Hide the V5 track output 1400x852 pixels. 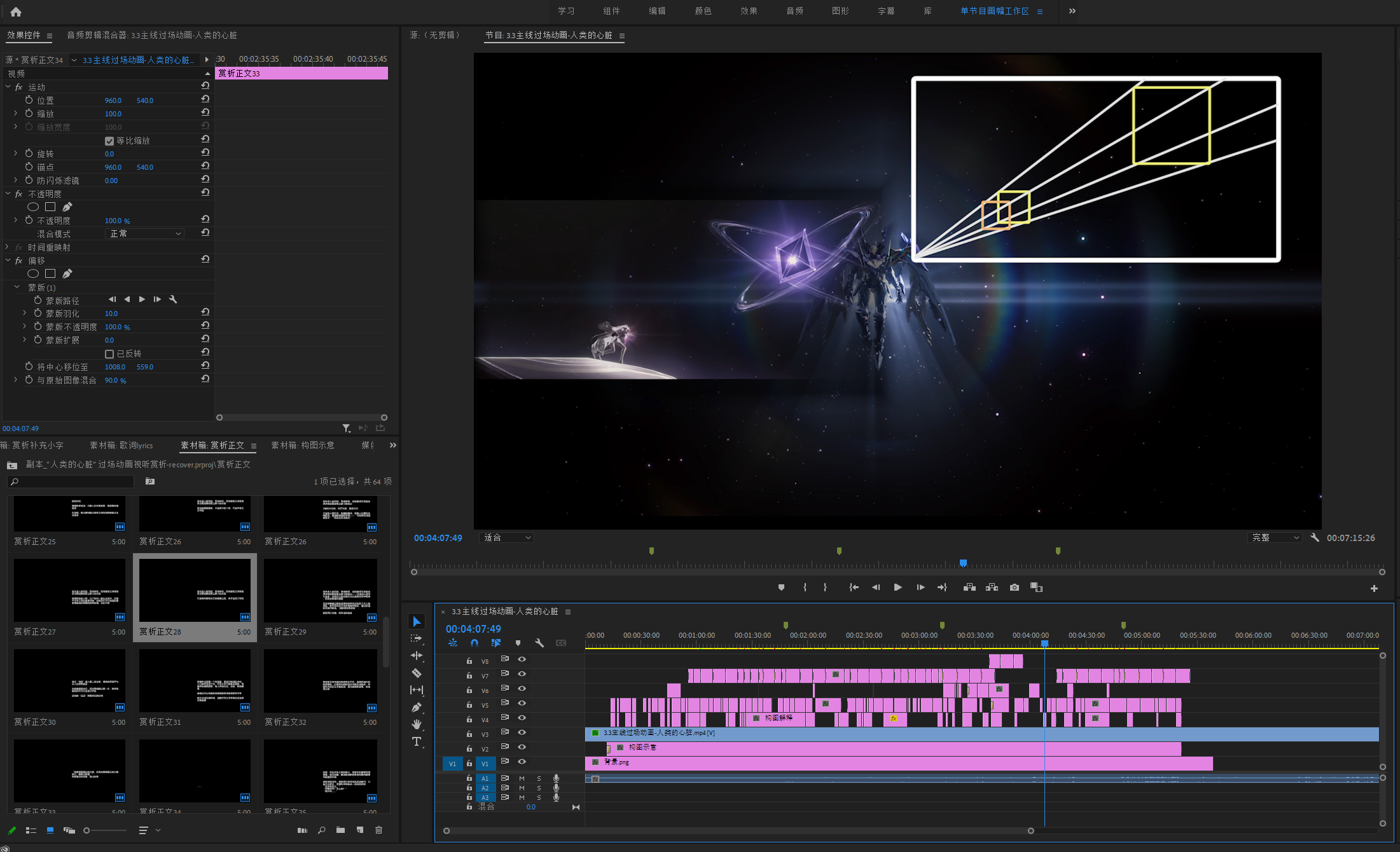click(522, 703)
